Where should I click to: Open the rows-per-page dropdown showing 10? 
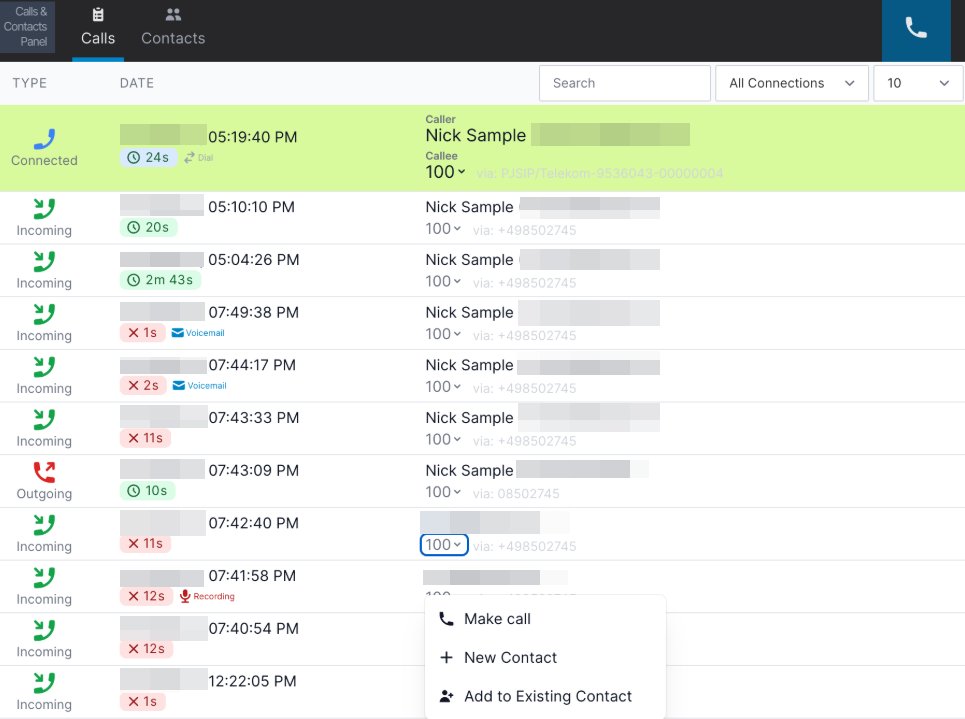point(918,83)
